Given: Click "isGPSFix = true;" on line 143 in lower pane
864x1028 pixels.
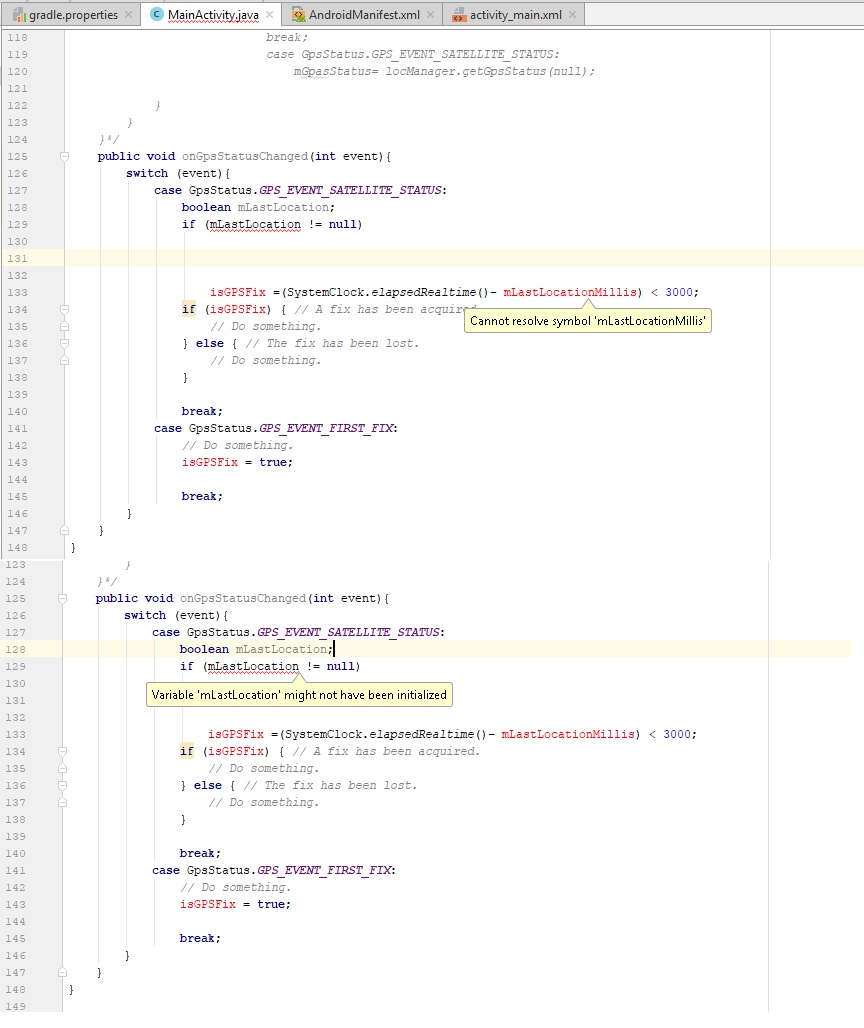Looking at the screenshot, I should tap(235, 904).
